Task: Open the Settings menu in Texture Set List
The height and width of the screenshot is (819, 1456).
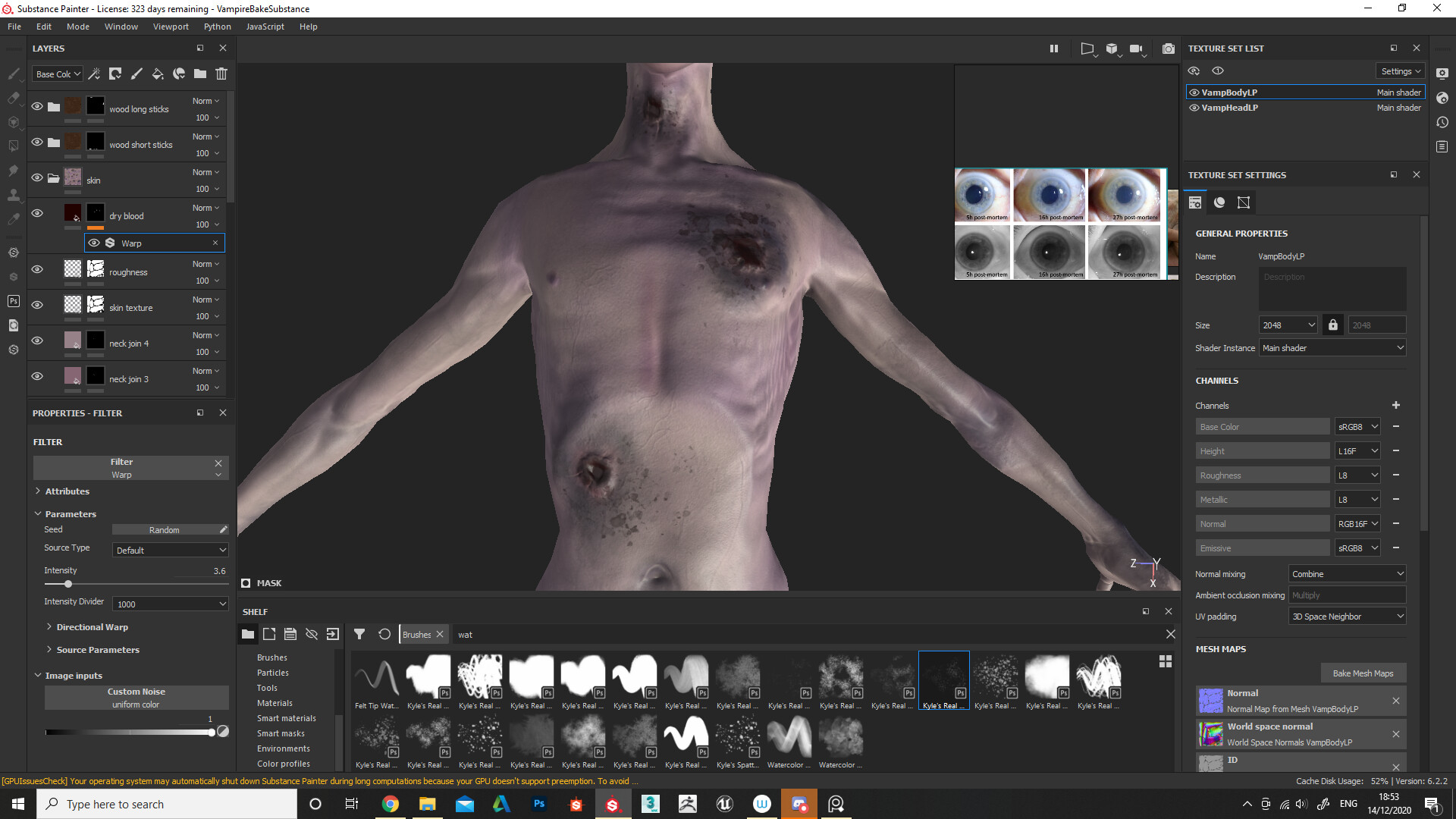Action: click(1399, 71)
